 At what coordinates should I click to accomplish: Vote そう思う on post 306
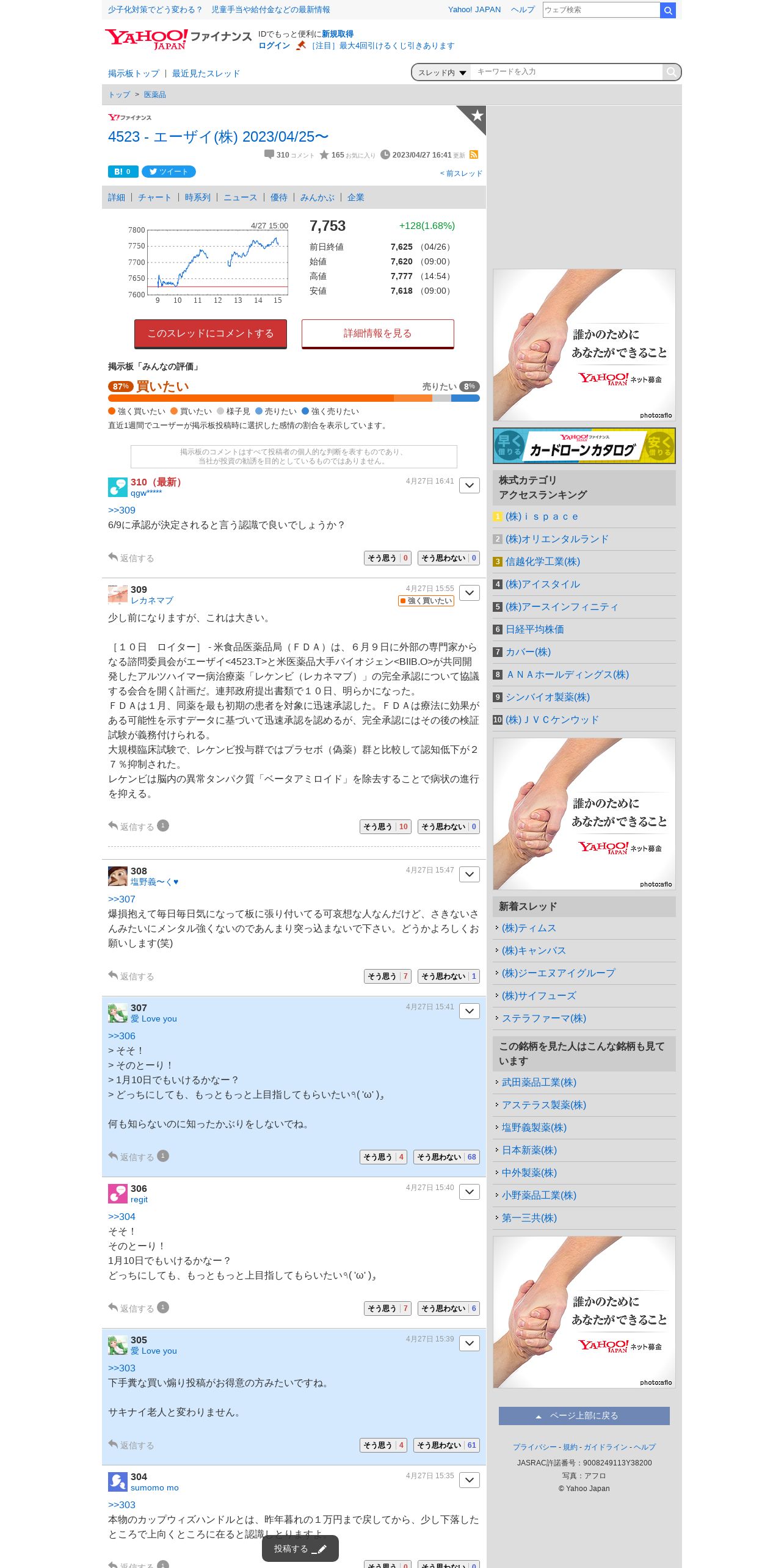(388, 1308)
